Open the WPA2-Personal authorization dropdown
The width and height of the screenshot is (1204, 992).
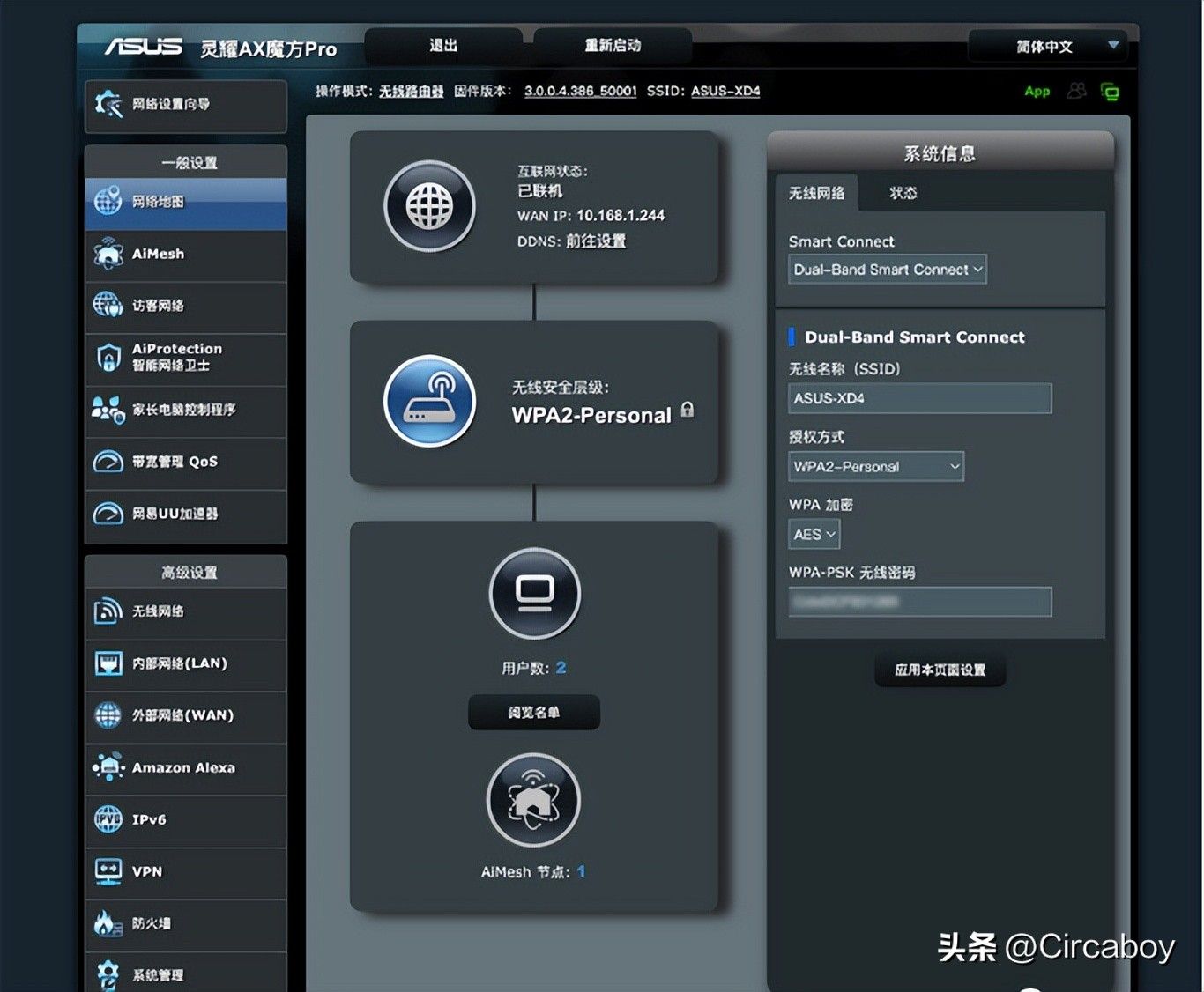(x=876, y=466)
